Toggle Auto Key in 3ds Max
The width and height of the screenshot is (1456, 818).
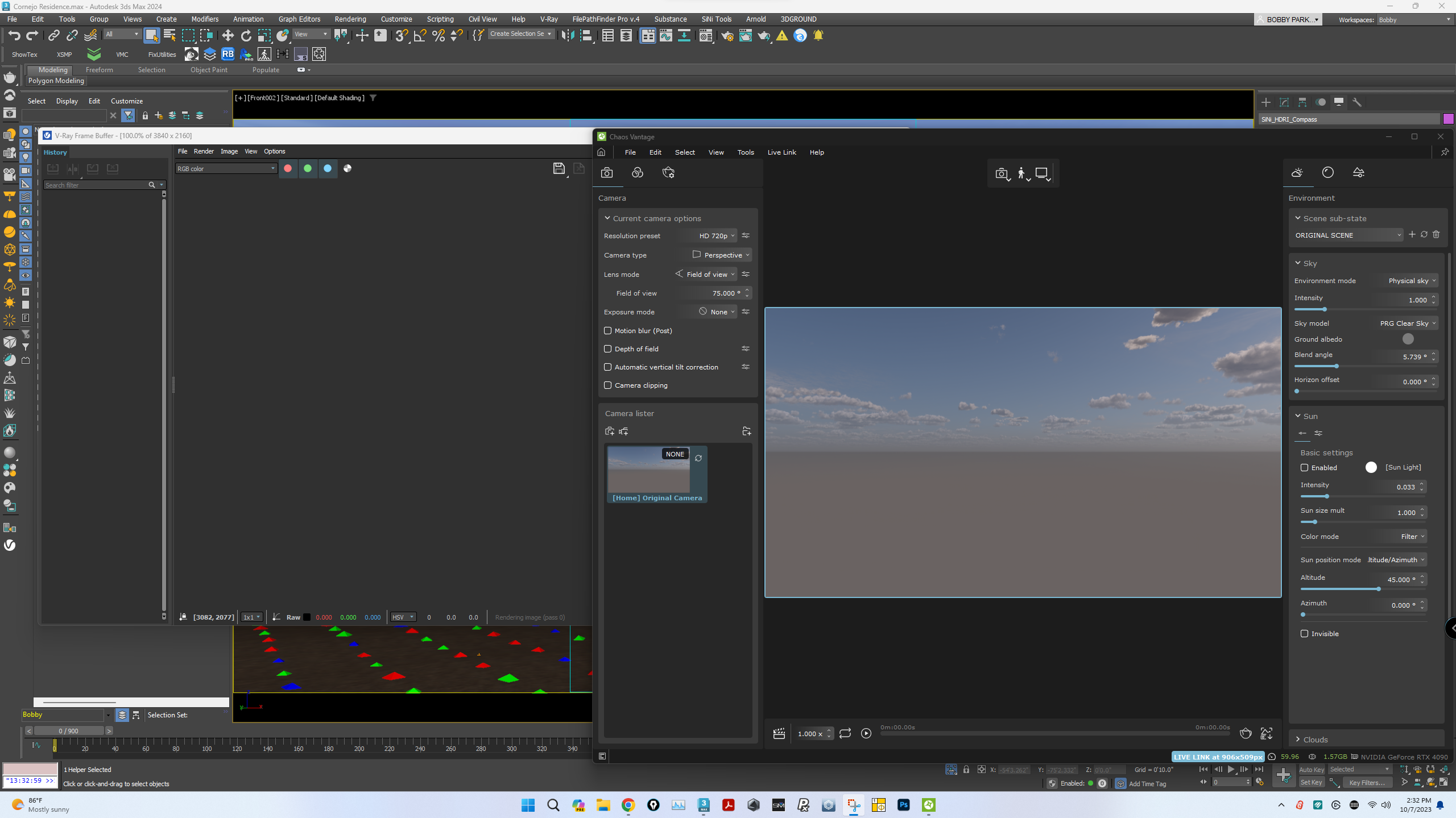coord(1312,770)
